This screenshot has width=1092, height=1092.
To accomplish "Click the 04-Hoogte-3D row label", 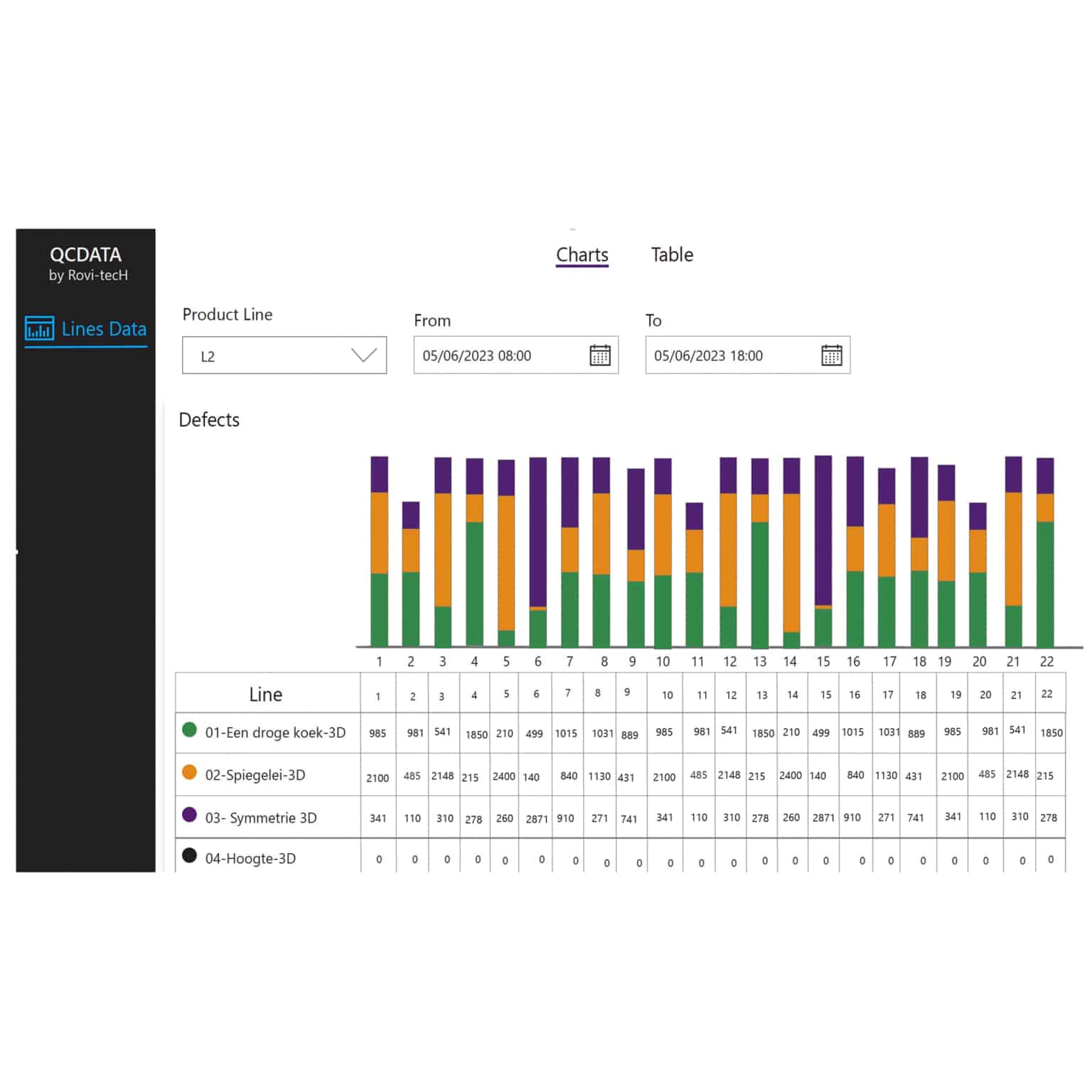I will 250,858.
